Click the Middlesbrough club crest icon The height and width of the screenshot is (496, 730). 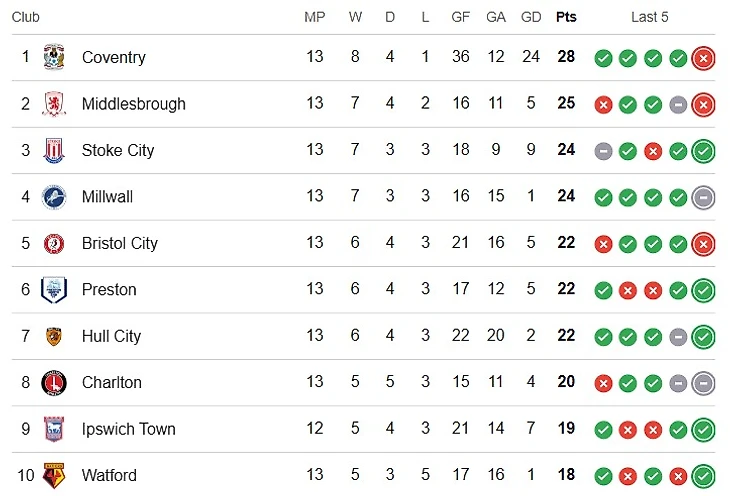(x=54, y=104)
